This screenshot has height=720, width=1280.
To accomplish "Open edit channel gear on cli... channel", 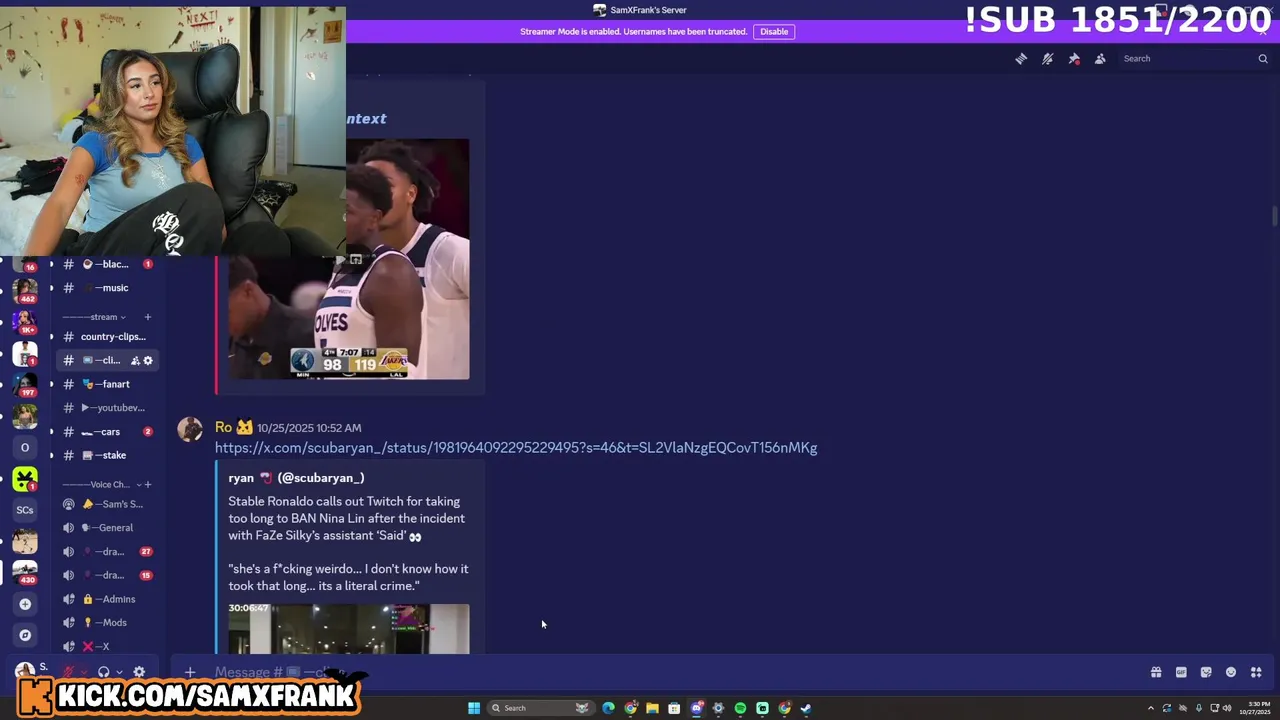I will pos(148,361).
